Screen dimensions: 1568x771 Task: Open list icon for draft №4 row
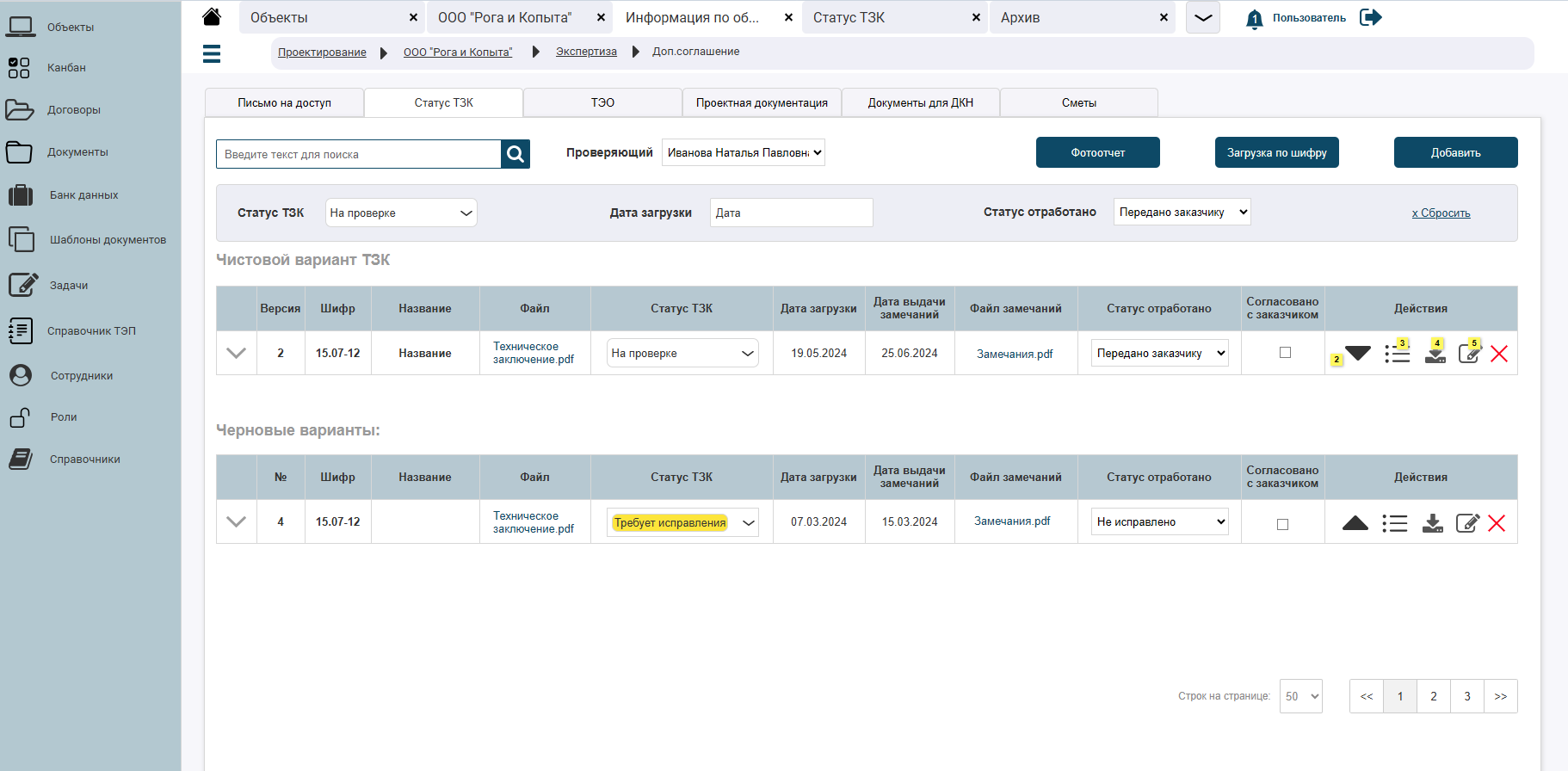(1395, 523)
